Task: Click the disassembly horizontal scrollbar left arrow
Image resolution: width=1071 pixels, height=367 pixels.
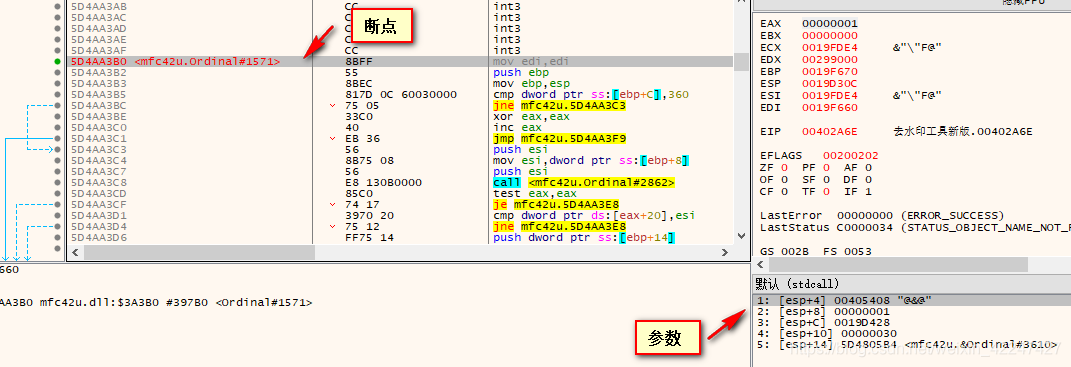Action: tap(75, 253)
